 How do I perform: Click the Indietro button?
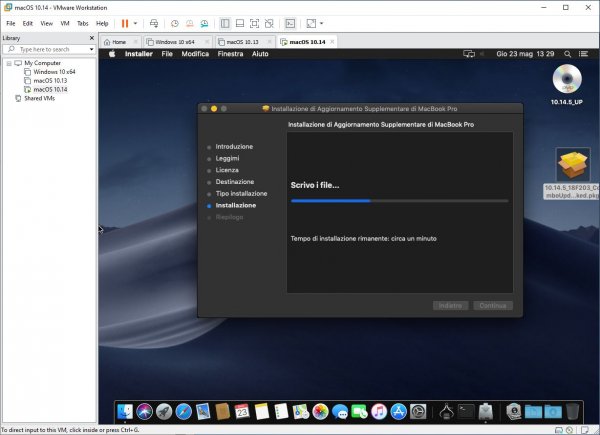pyautogui.click(x=450, y=305)
